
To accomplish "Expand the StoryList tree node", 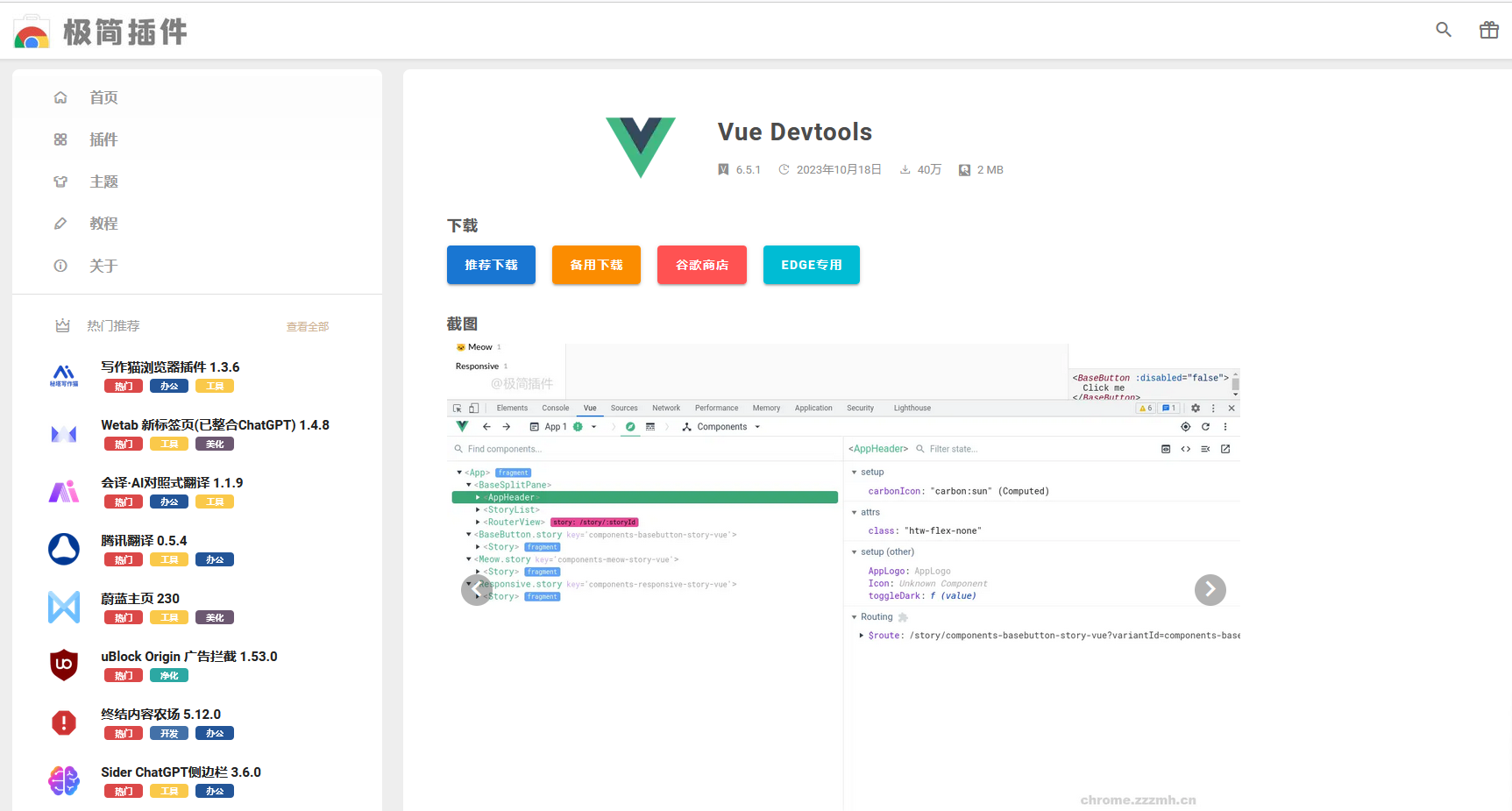I will point(478,509).
